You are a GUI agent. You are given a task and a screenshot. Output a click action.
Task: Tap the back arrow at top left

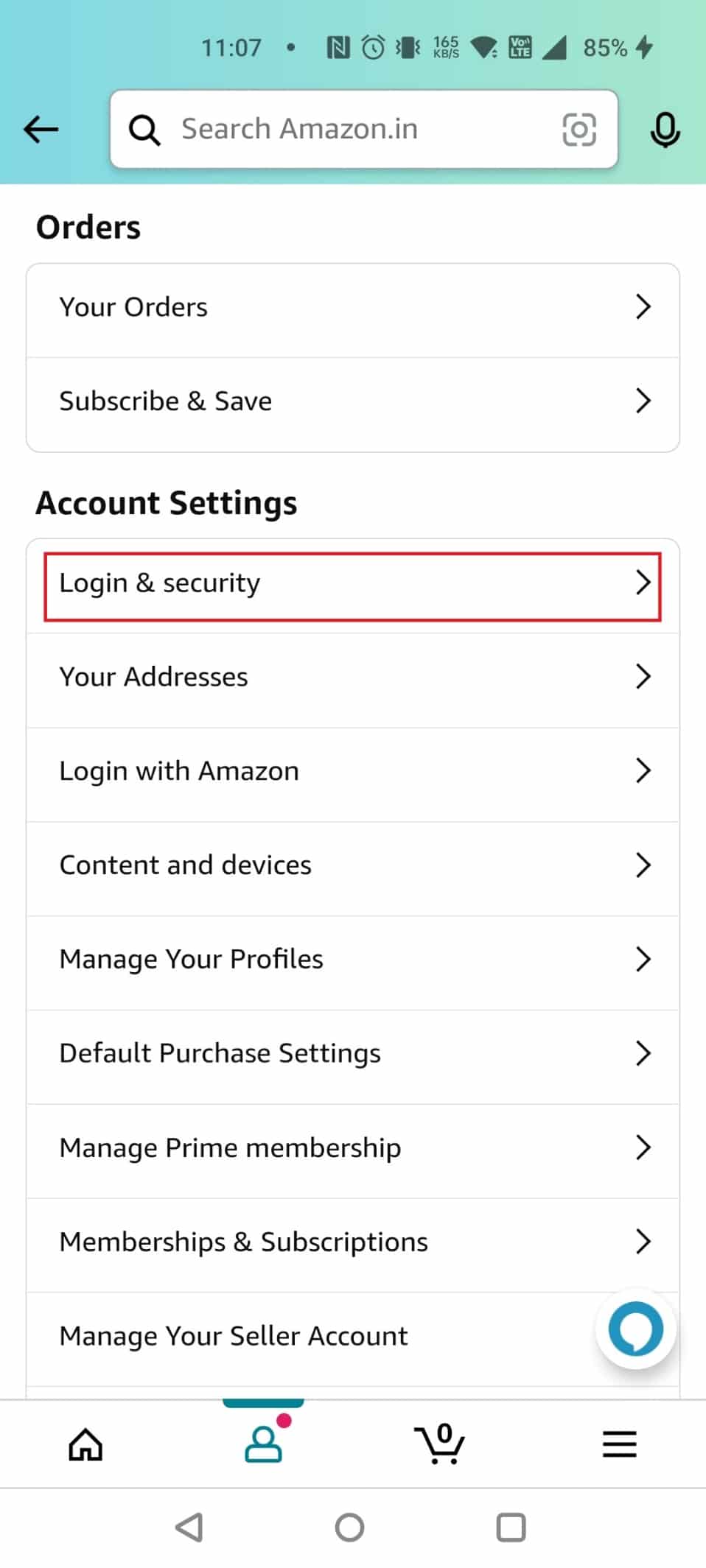click(41, 129)
